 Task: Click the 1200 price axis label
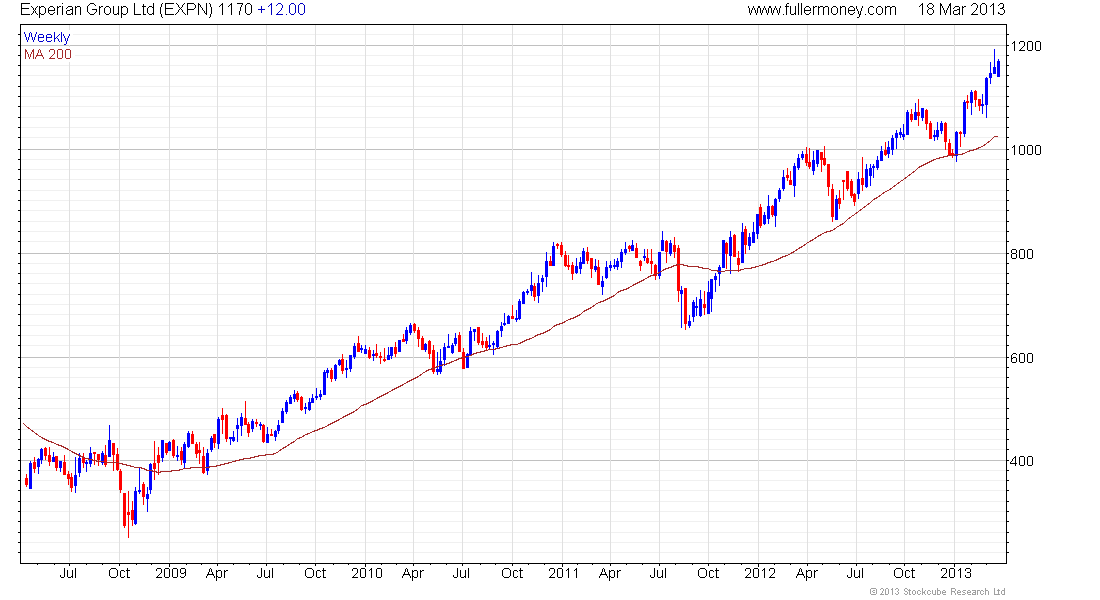pos(1025,46)
